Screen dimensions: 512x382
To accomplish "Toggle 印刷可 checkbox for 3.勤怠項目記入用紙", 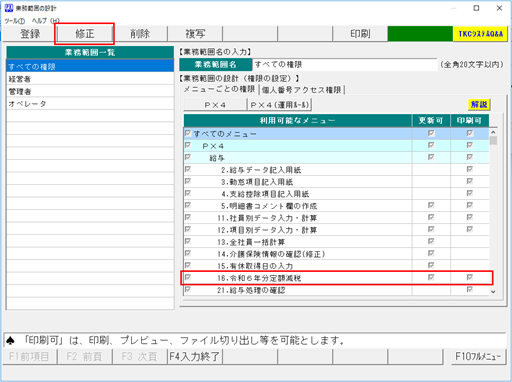I will 470,181.
